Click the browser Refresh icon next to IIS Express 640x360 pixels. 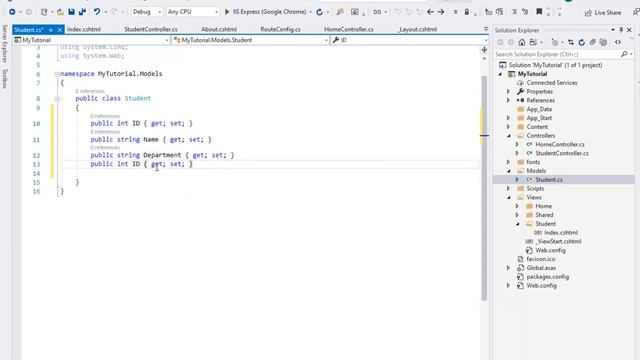coord(320,12)
